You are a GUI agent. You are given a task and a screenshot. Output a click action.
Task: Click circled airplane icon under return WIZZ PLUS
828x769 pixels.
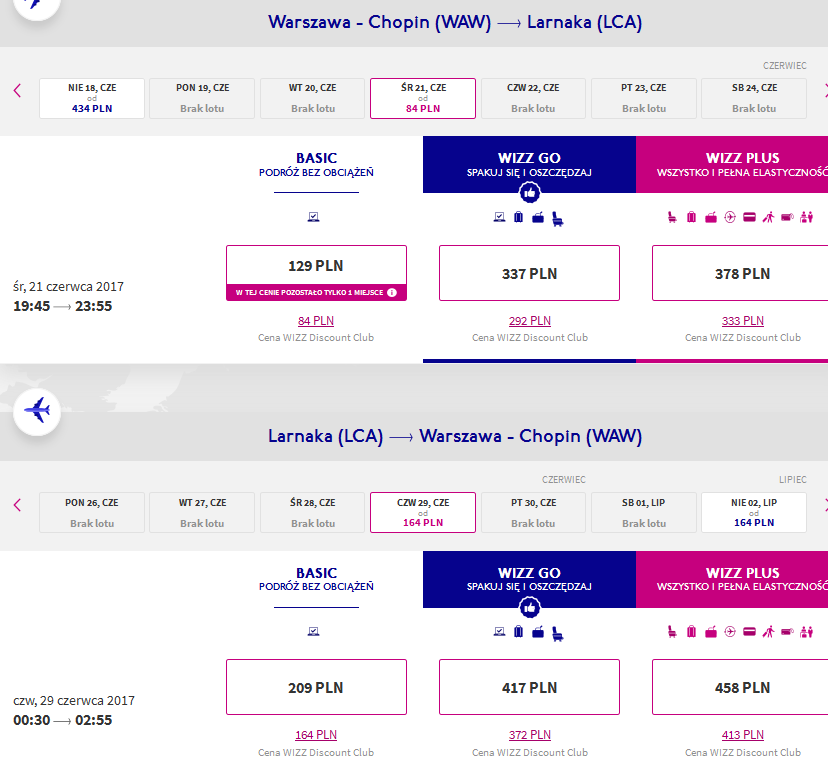click(730, 632)
